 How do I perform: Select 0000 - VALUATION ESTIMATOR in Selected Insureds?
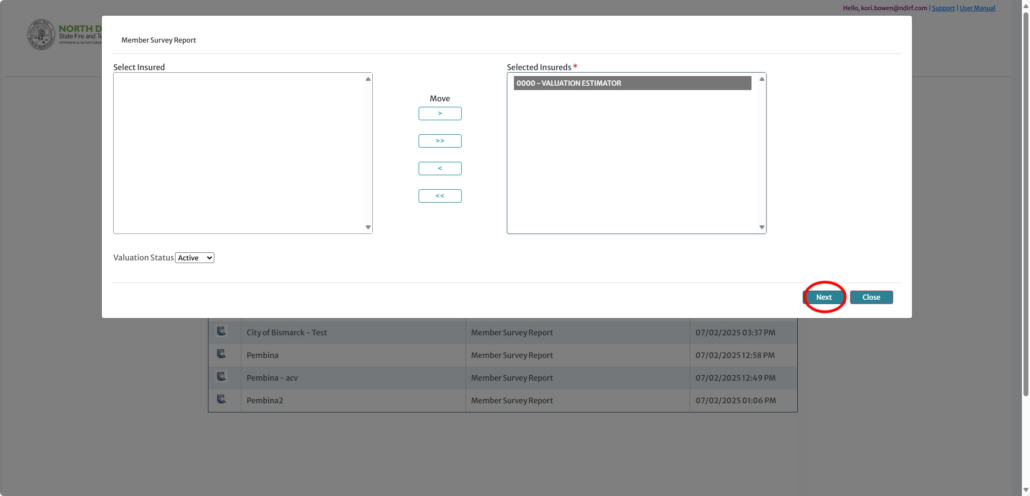(x=632, y=84)
